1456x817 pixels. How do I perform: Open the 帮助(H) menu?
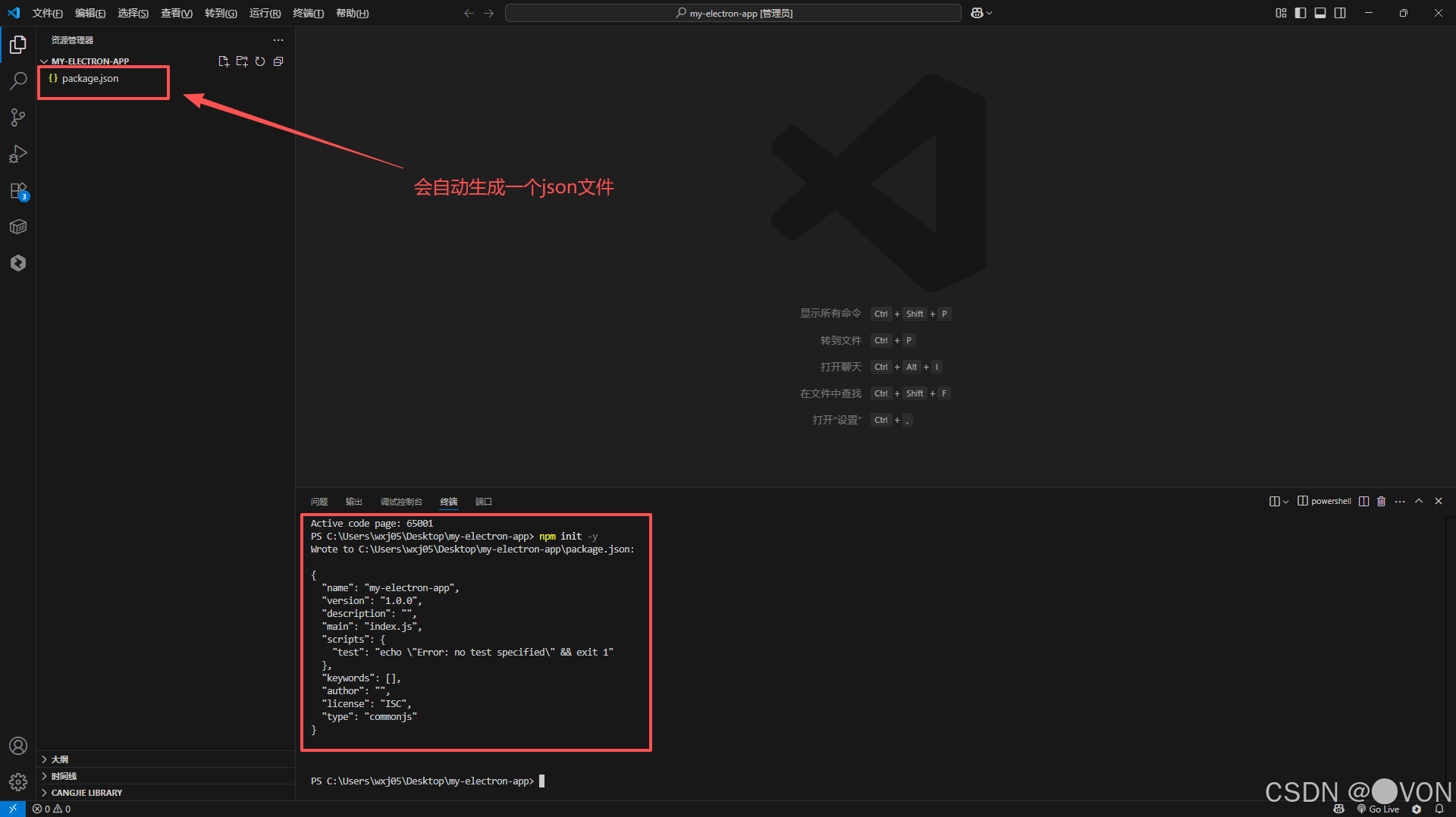pyautogui.click(x=352, y=13)
